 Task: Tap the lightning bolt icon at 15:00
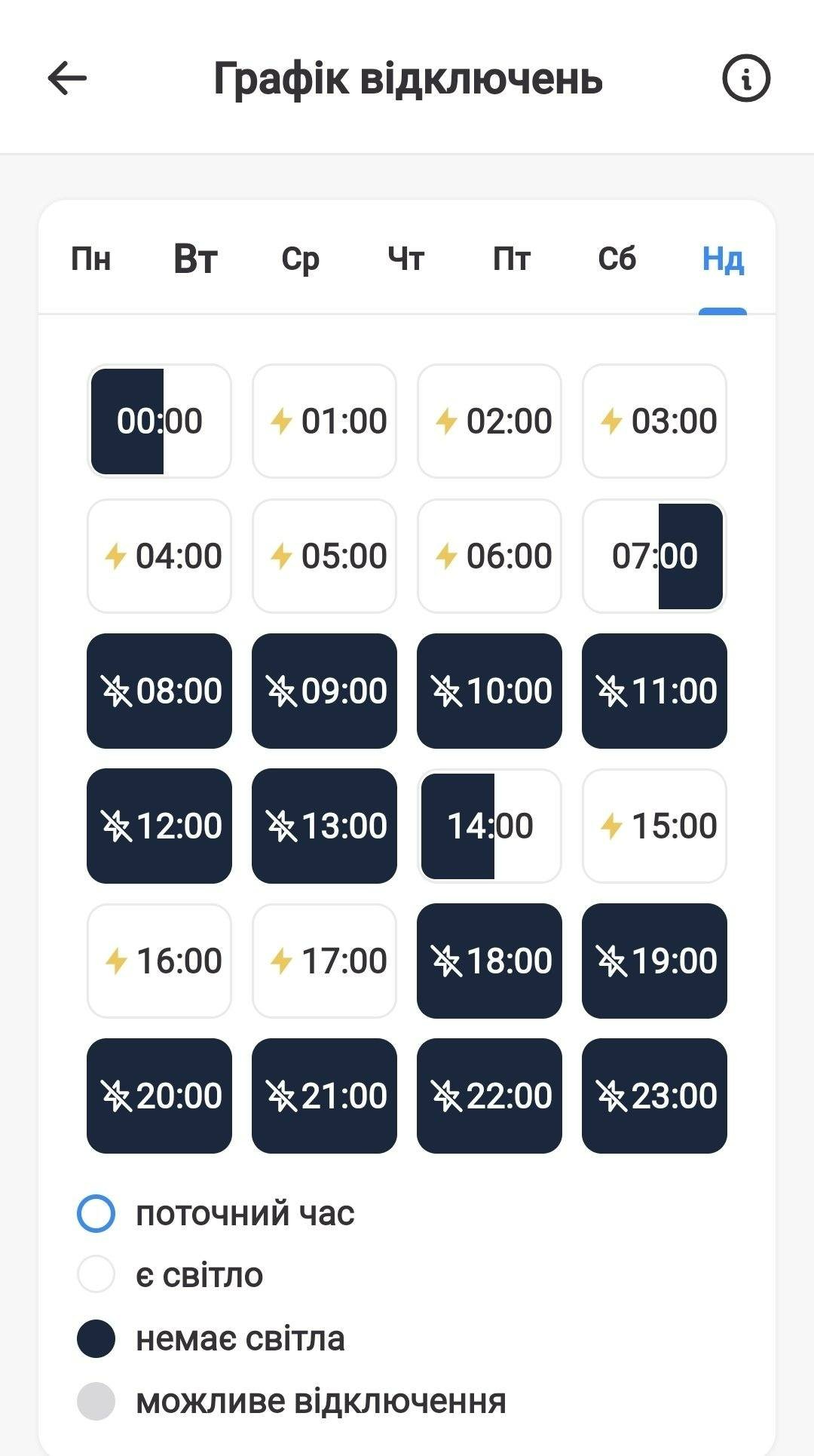(x=611, y=826)
